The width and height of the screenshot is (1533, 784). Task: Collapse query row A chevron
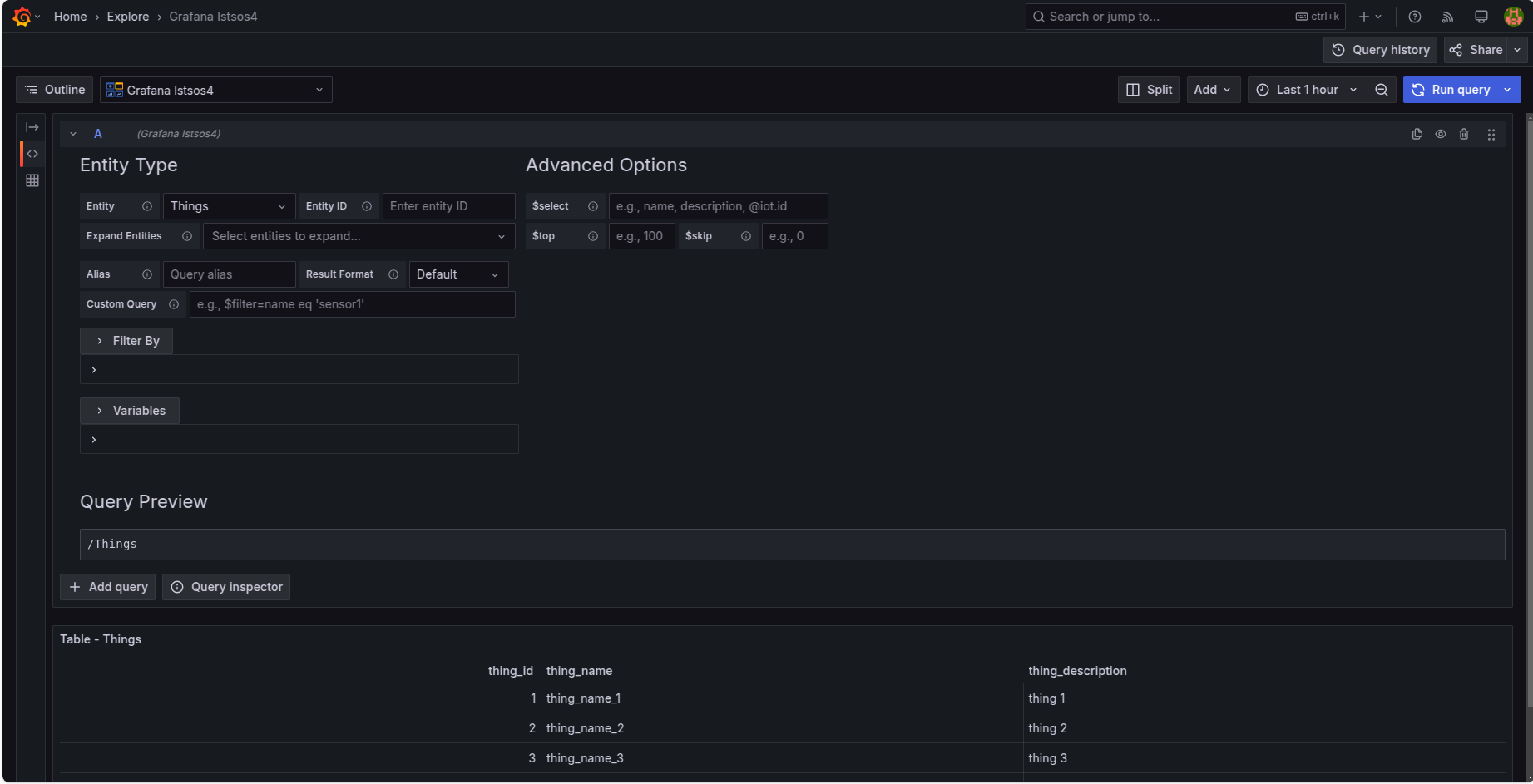[x=73, y=134]
